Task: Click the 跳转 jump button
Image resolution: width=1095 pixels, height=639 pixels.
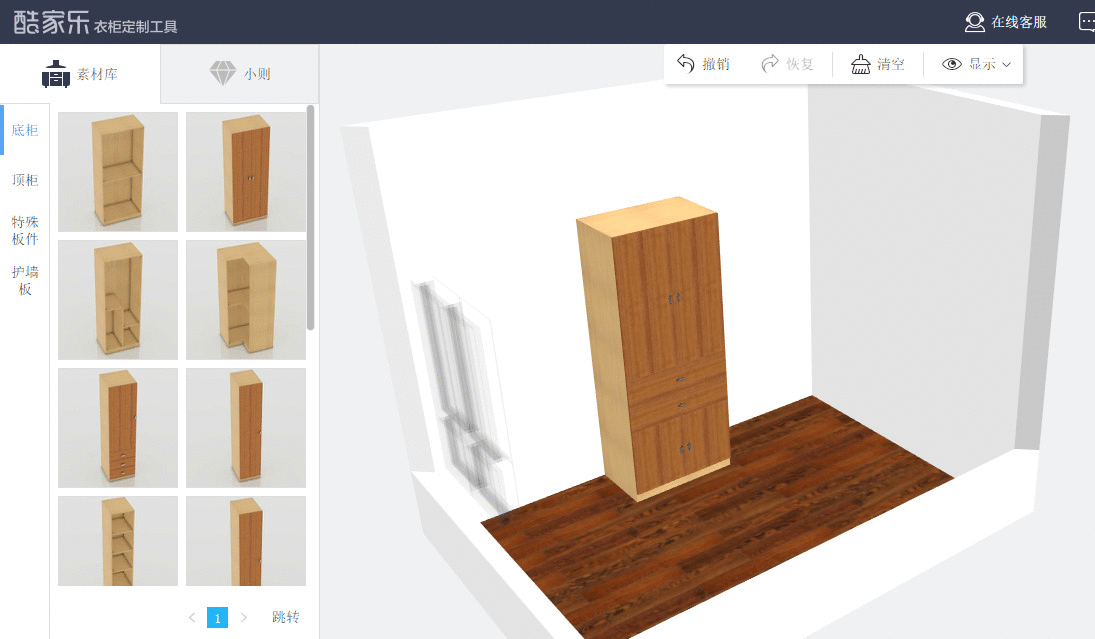Action: point(286,617)
